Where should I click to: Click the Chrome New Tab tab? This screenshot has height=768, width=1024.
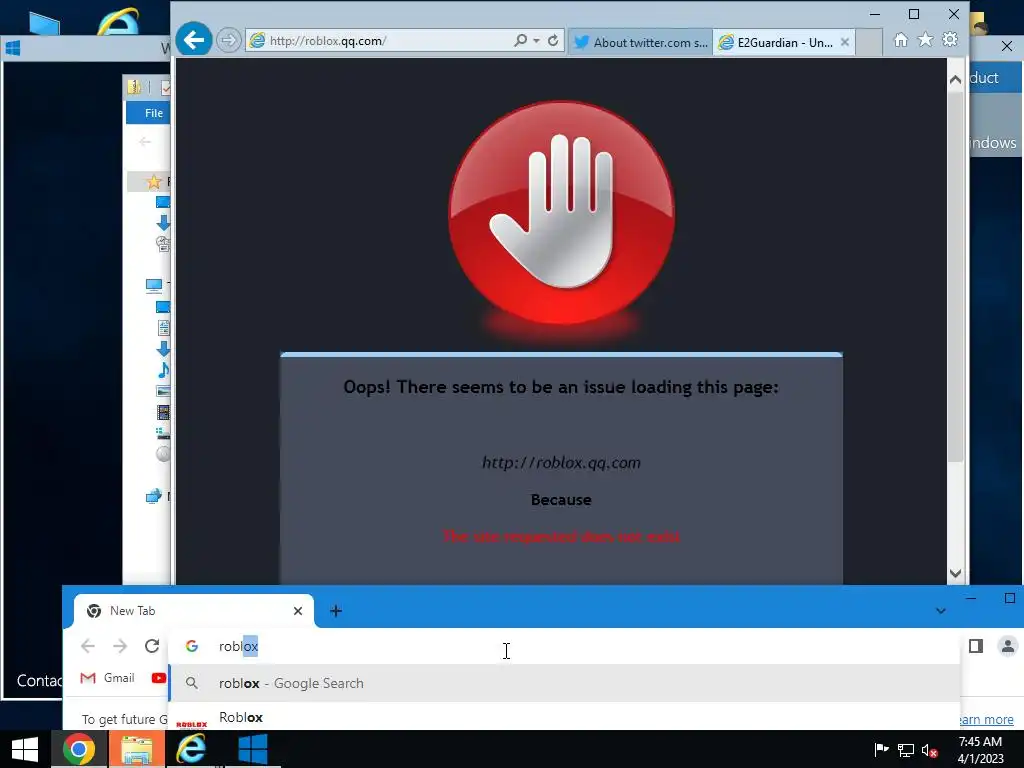193,611
